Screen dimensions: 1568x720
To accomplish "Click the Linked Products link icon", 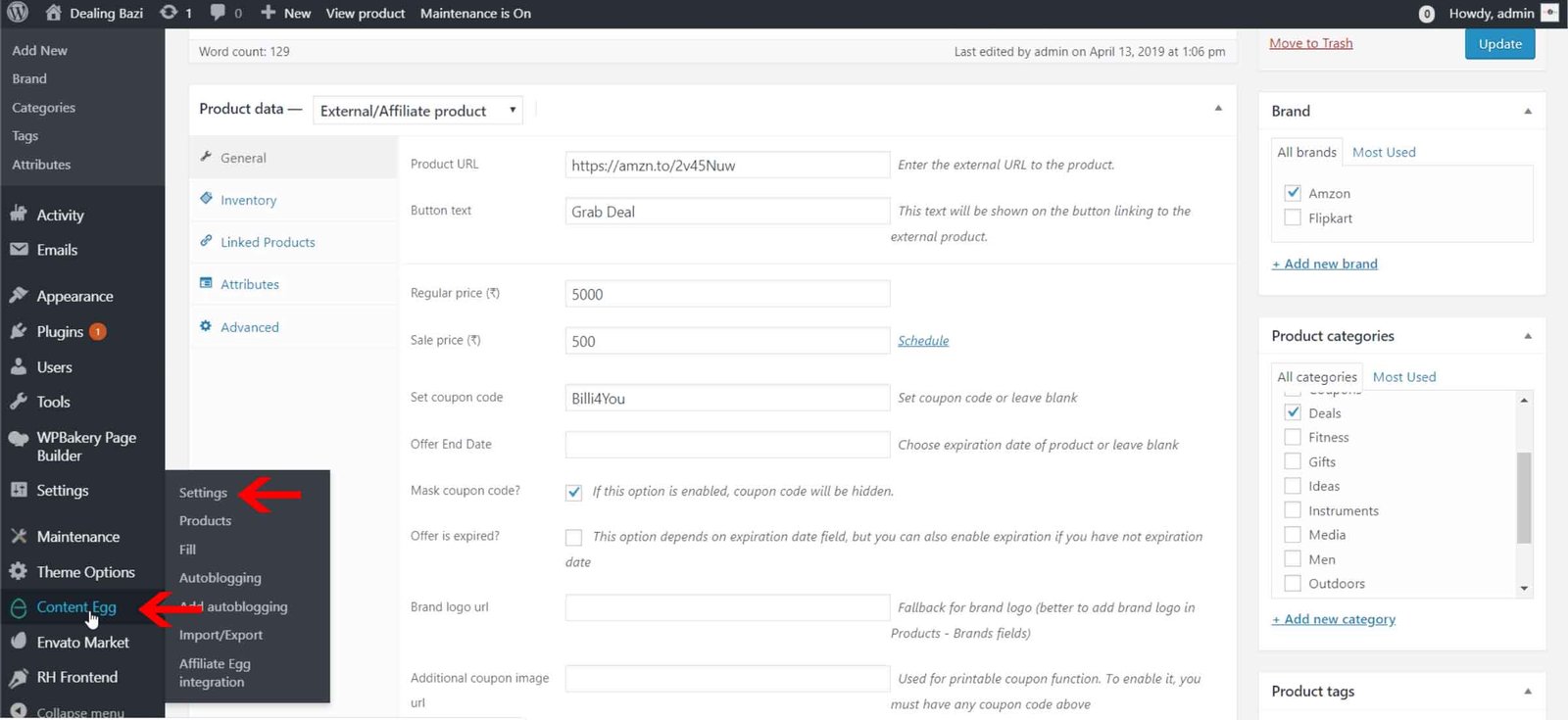I will pyautogui.click(x=206, y=241).
